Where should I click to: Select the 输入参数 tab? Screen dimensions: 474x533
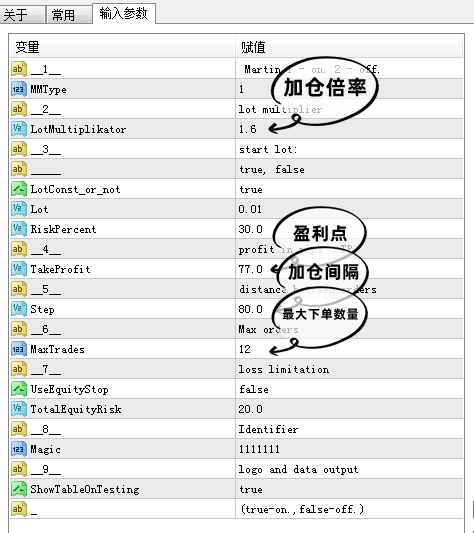(x=124, y=14)
